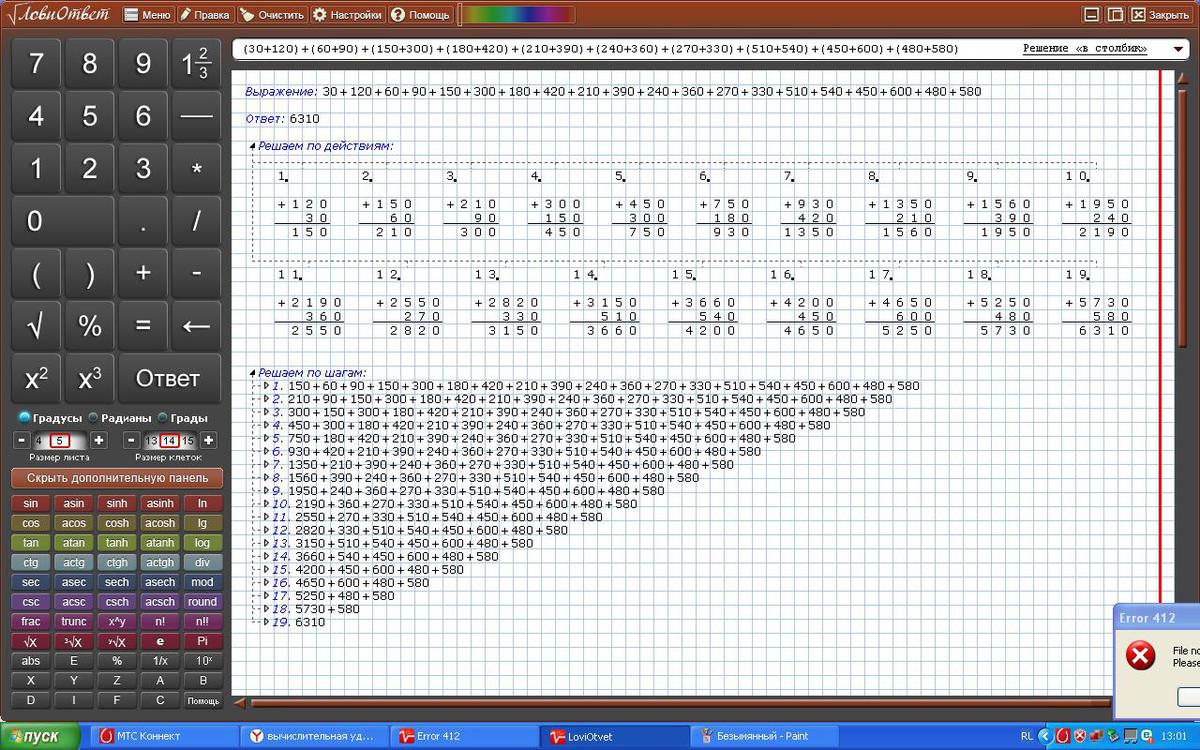This screenshot has height=750, width=1200.
Task: Click the backspace arrow key
Action: (196, 325)
